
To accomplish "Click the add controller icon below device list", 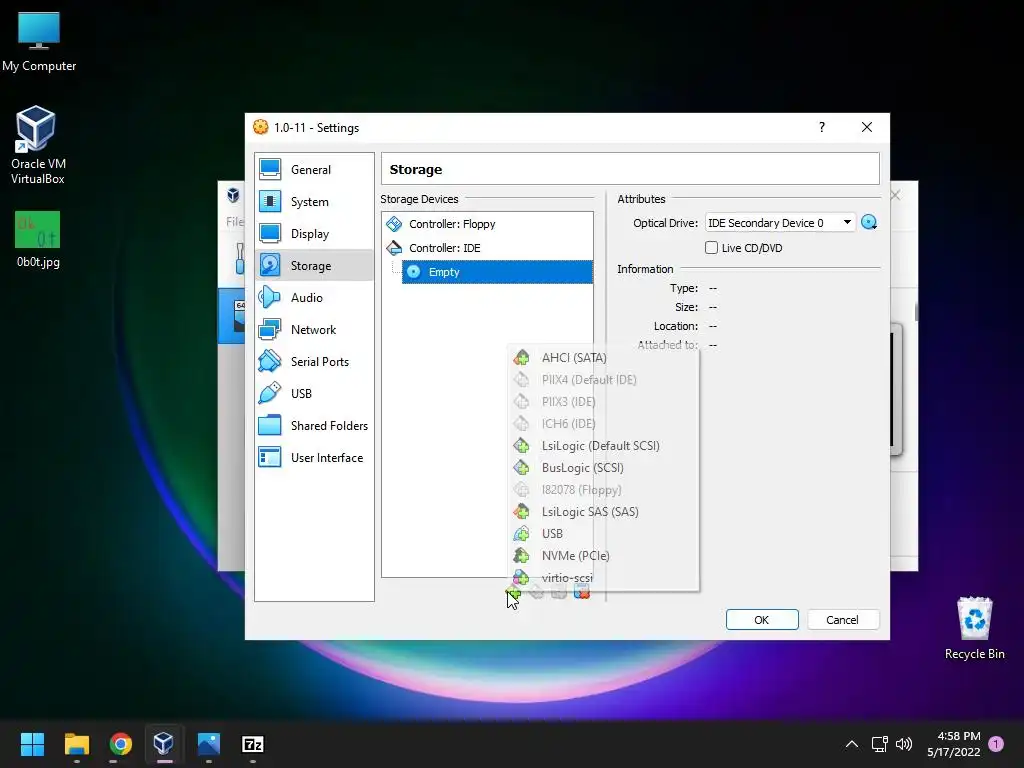I will (513, 592).
